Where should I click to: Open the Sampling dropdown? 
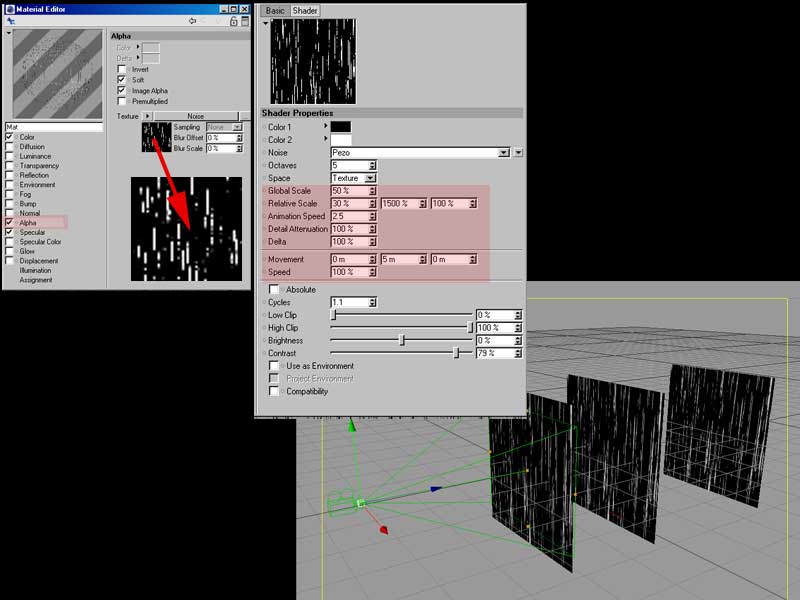[x=224, y=127]
